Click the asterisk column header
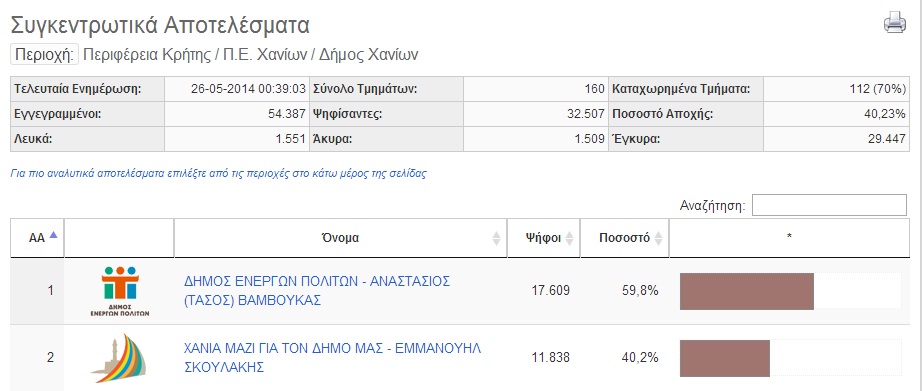The image size is (922, 391). (789, 238)
